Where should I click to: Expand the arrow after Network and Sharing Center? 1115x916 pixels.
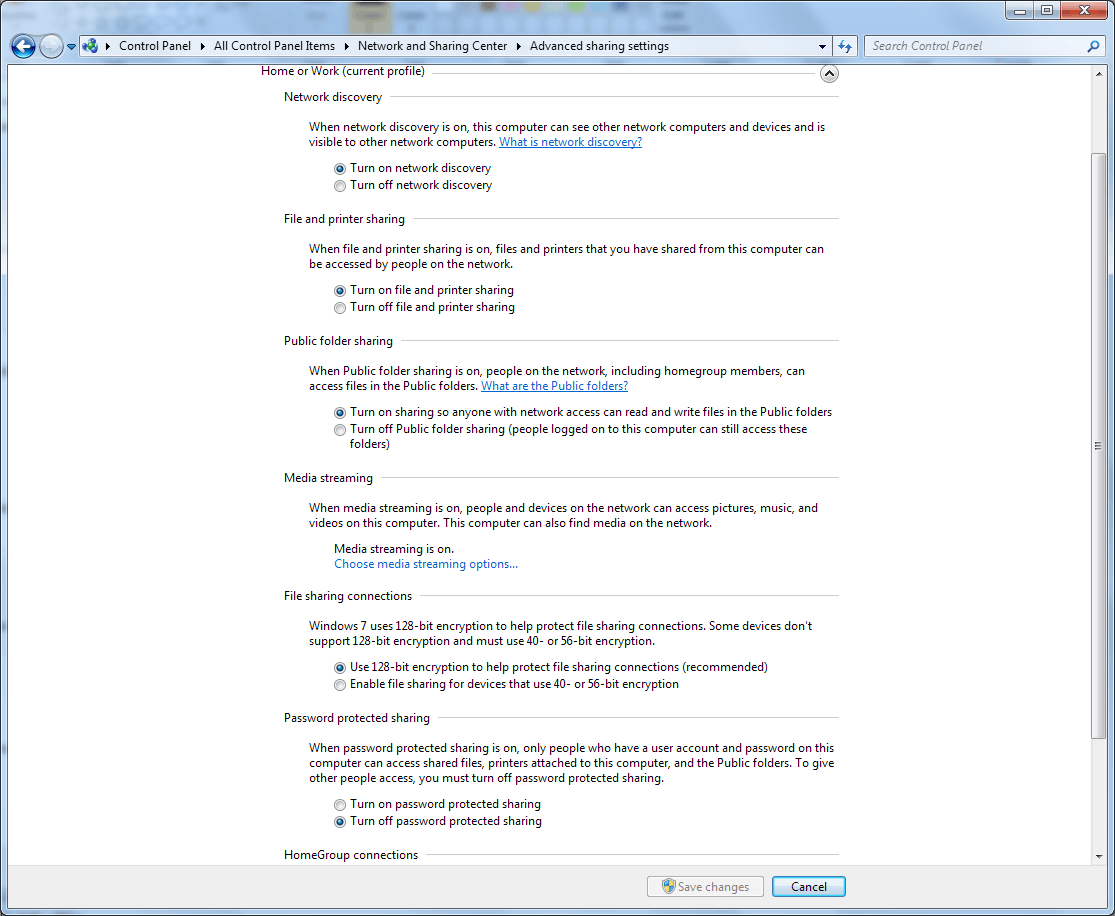pyautogui.click(x=518, y=46)
